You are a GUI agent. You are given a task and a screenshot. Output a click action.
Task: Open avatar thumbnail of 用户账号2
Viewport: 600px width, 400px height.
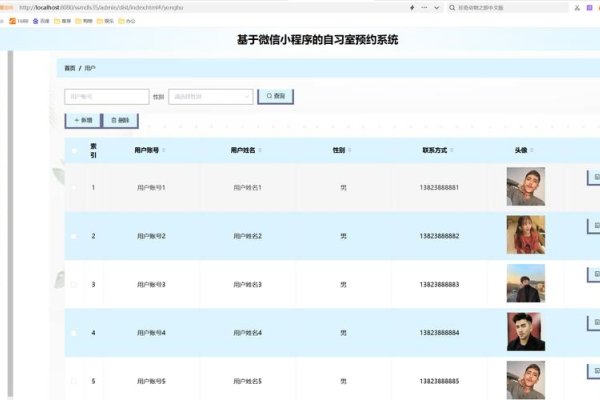point(526,235)
